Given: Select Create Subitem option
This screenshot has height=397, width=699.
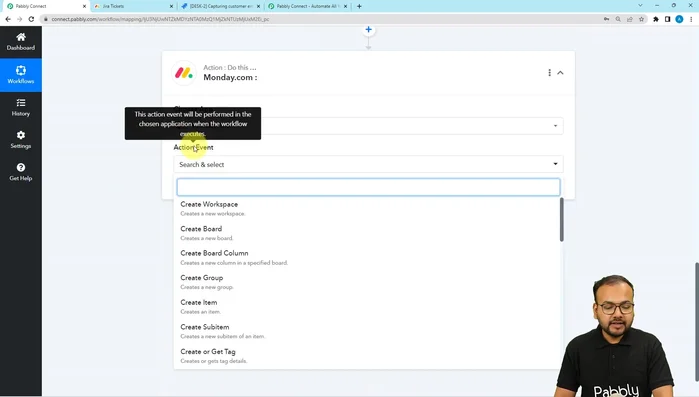Looking at the screenshot, I should [x=368, y=331].
